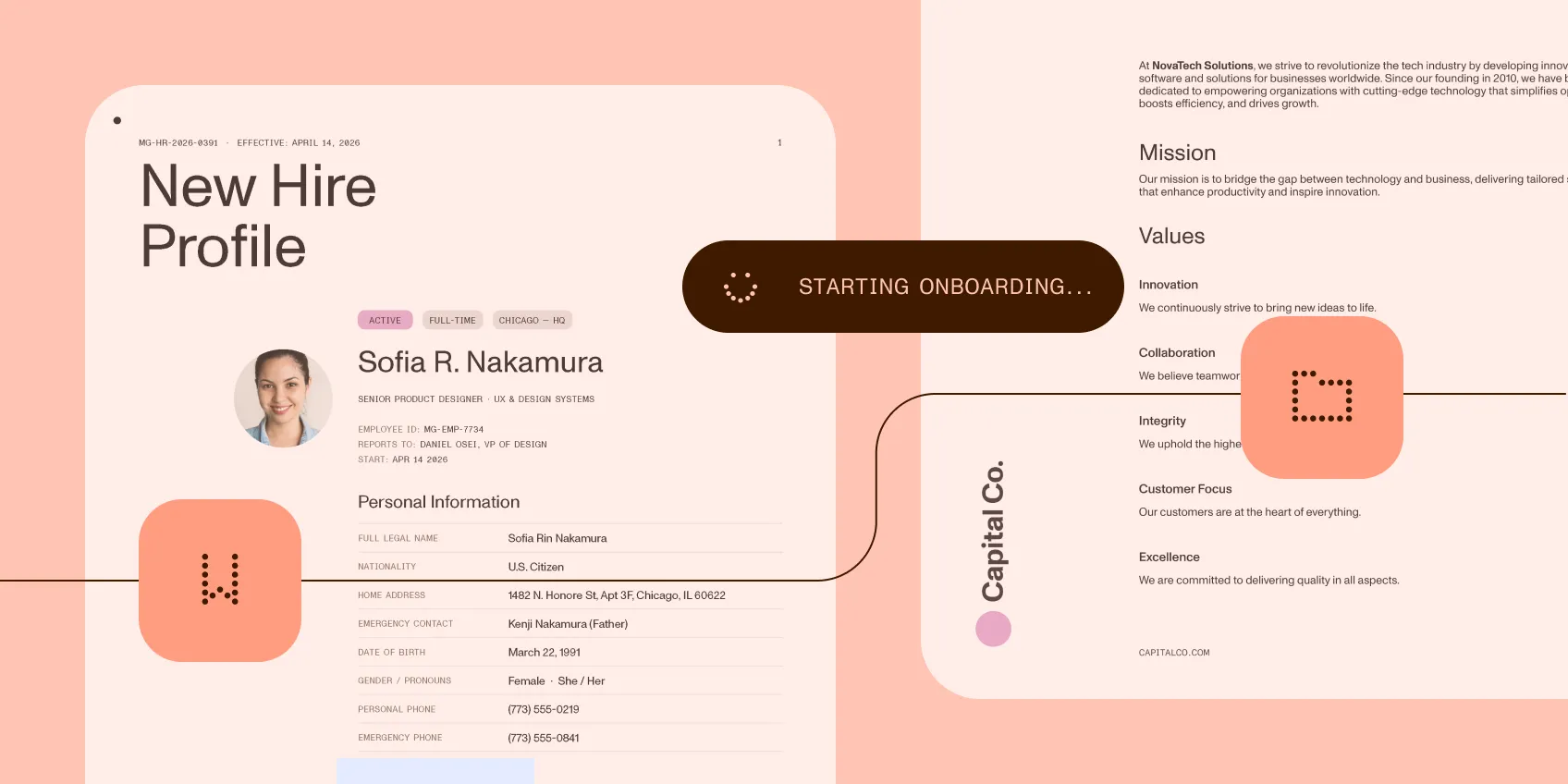Screen dimensions: 1568x784
Task: Open the CAPITALCO.COM link
Action: click(1174, 653)
